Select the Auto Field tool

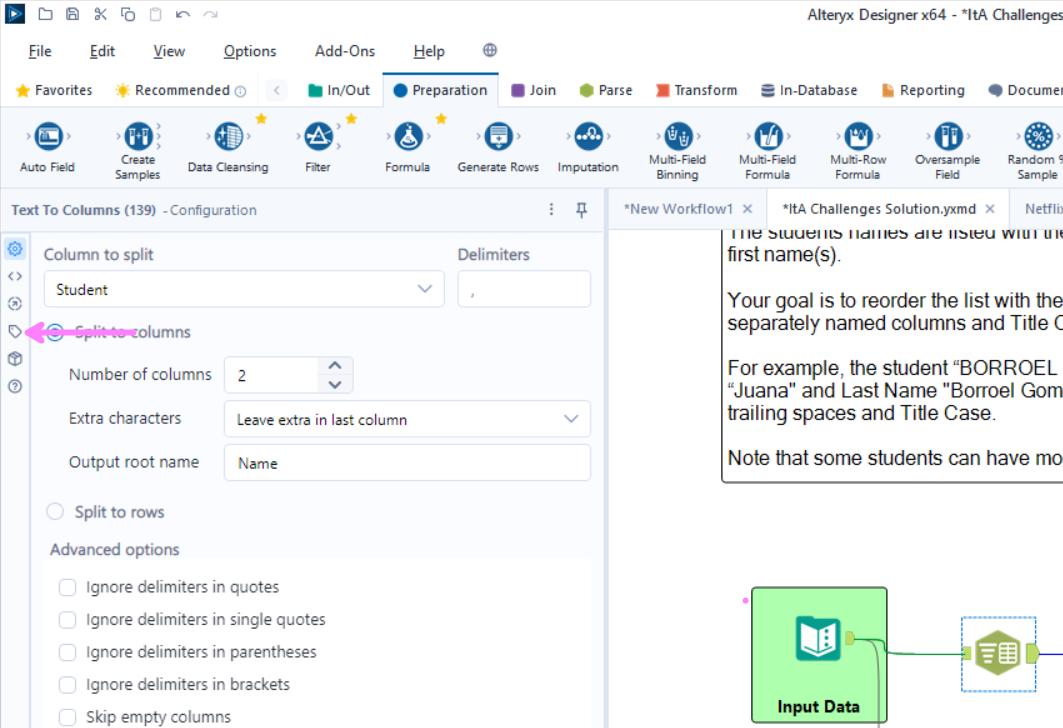point(47,147)
